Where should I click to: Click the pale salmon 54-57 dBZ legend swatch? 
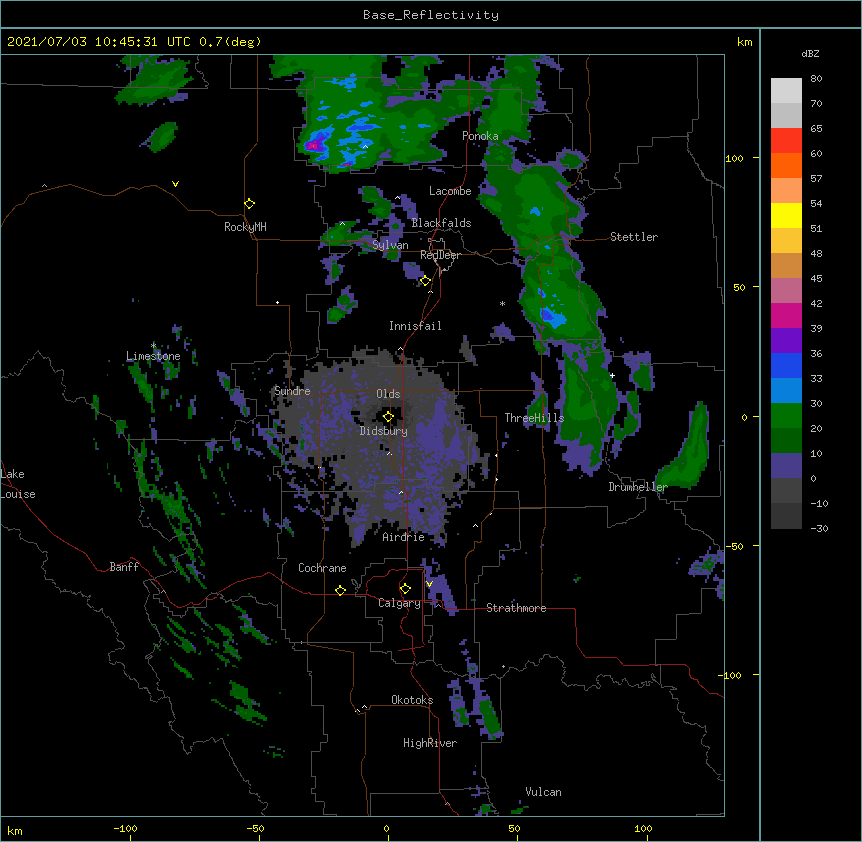(786, 191)
